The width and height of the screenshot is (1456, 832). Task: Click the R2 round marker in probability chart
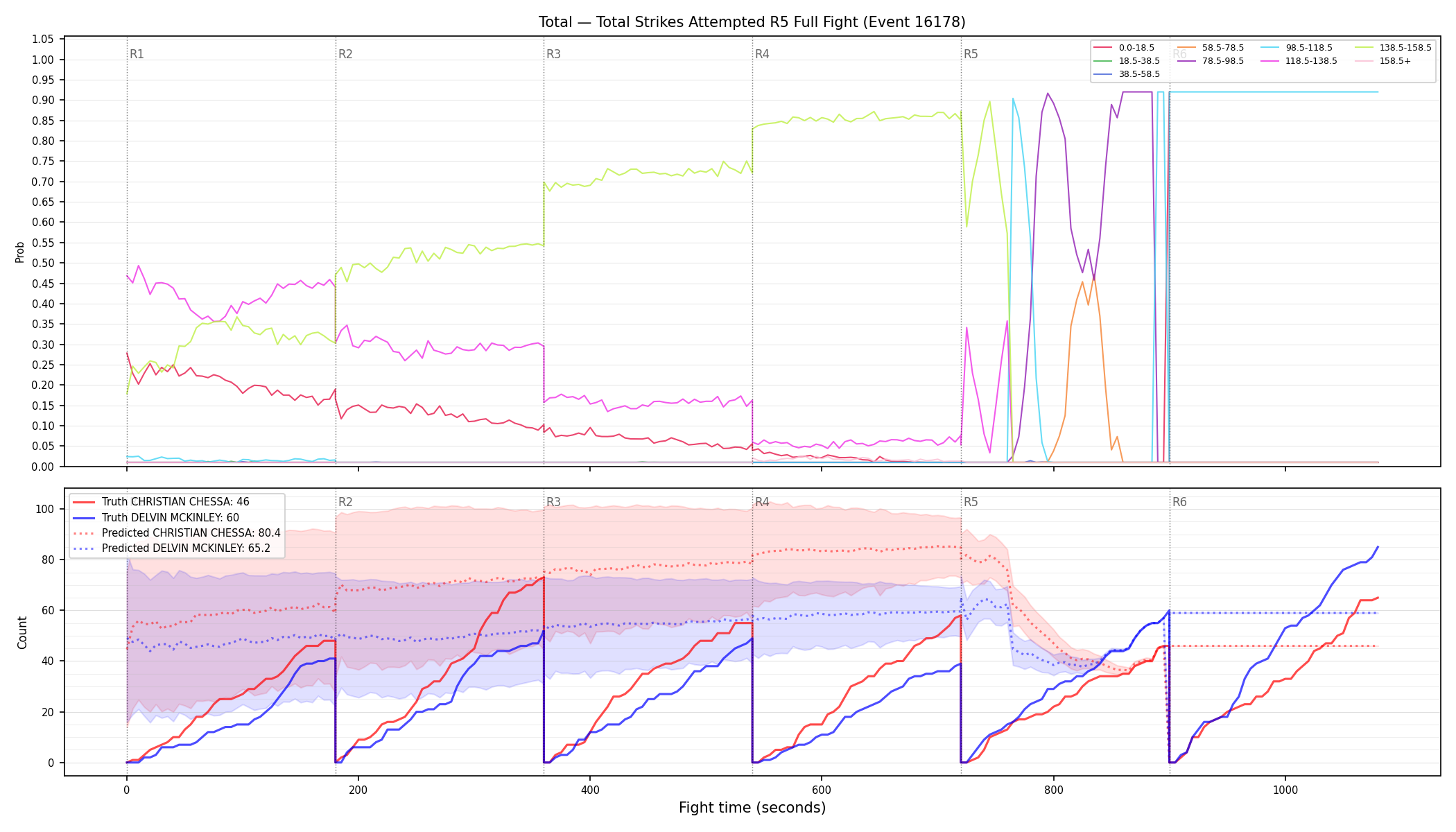(x=345, y=54)
